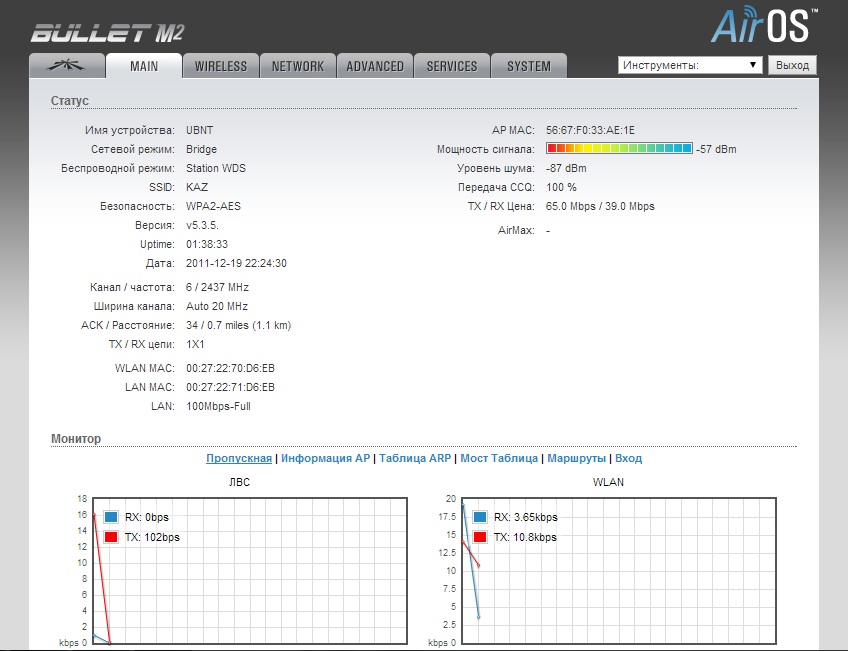Click the red TX legend swatch in ЛВС chart
The height and width of the screenshot is (651, 848).
pyautogui.click(x=111, y=537)
